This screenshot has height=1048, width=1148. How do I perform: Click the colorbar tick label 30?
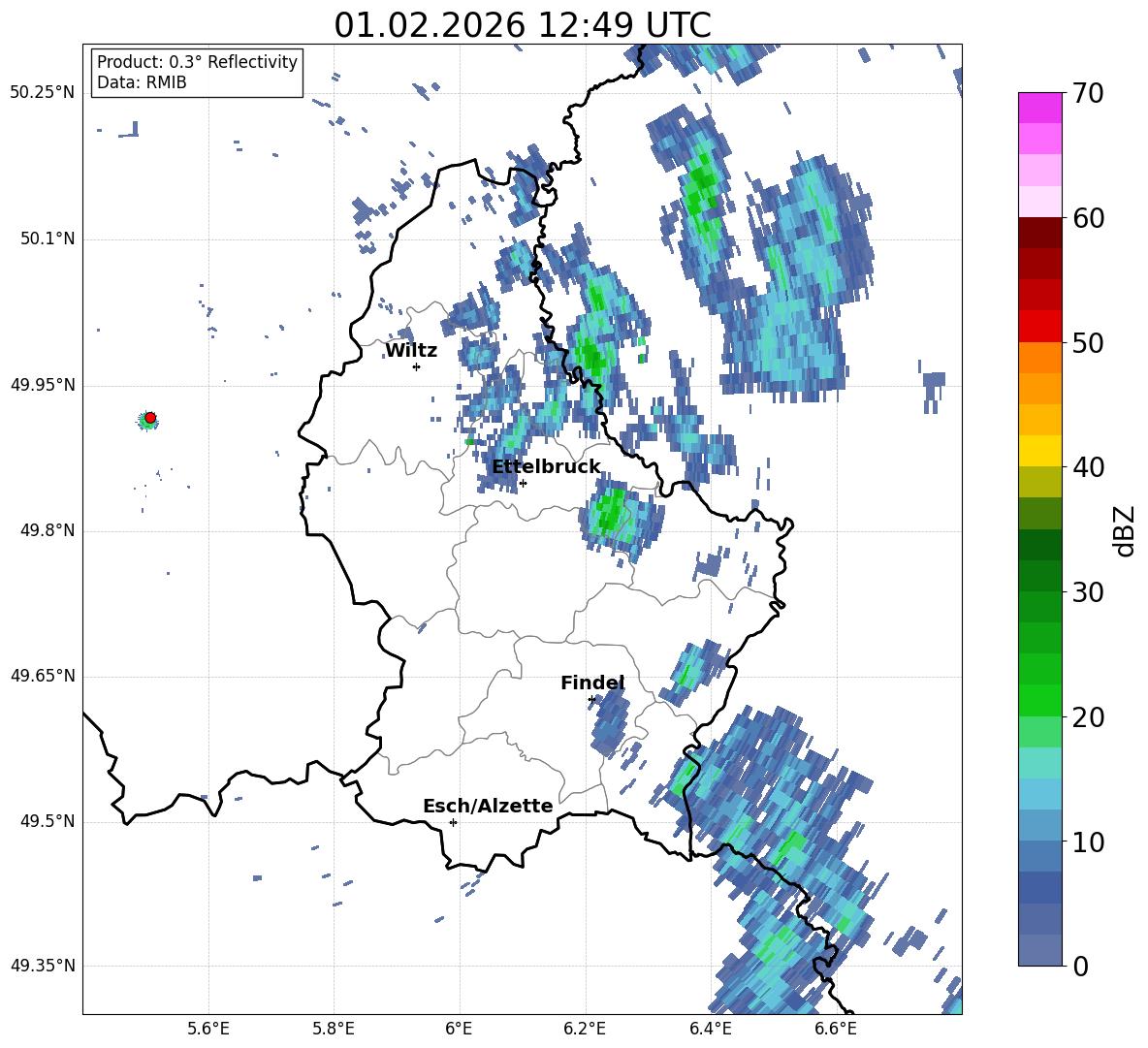1088,592
